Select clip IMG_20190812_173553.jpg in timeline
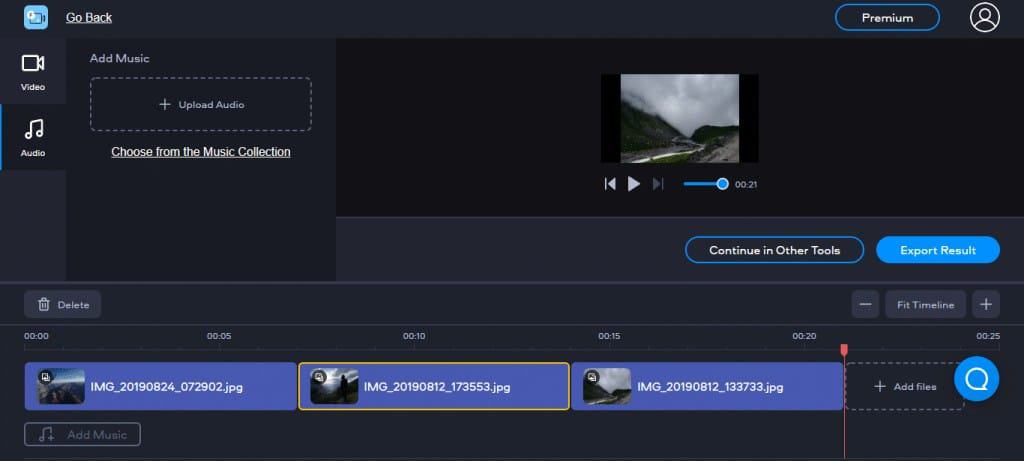1024x461 pixels. (434, 387)
